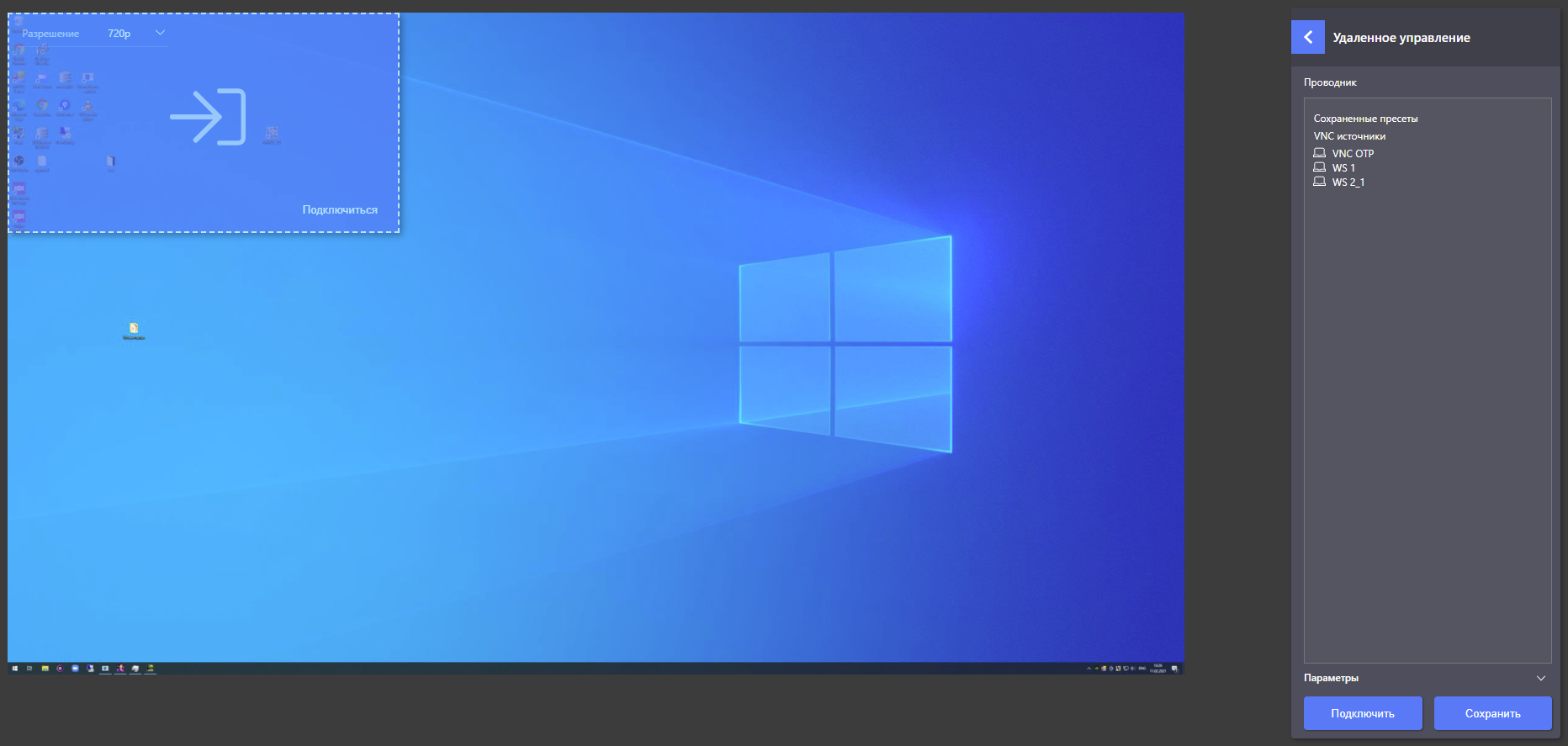The height and width of the screenshot is (746, 1568).
Task: Click the taskbar clock and date
Action: (1158, 669)
